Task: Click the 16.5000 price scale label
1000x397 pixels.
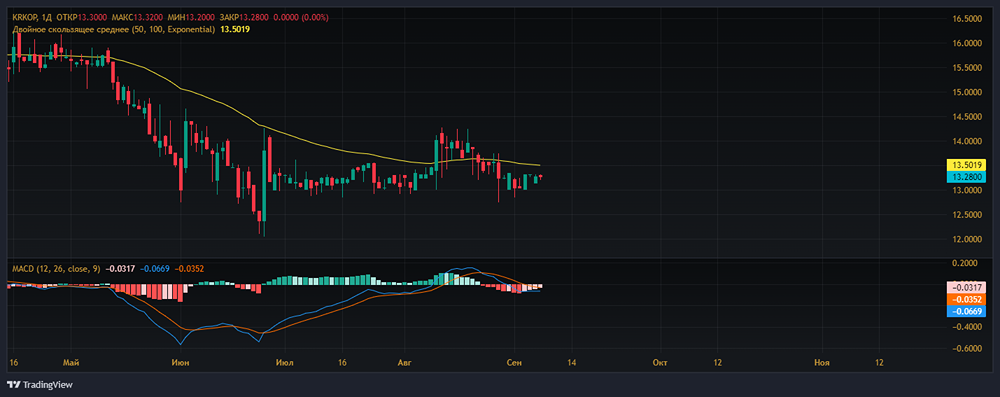Action: tap(967, 19)
